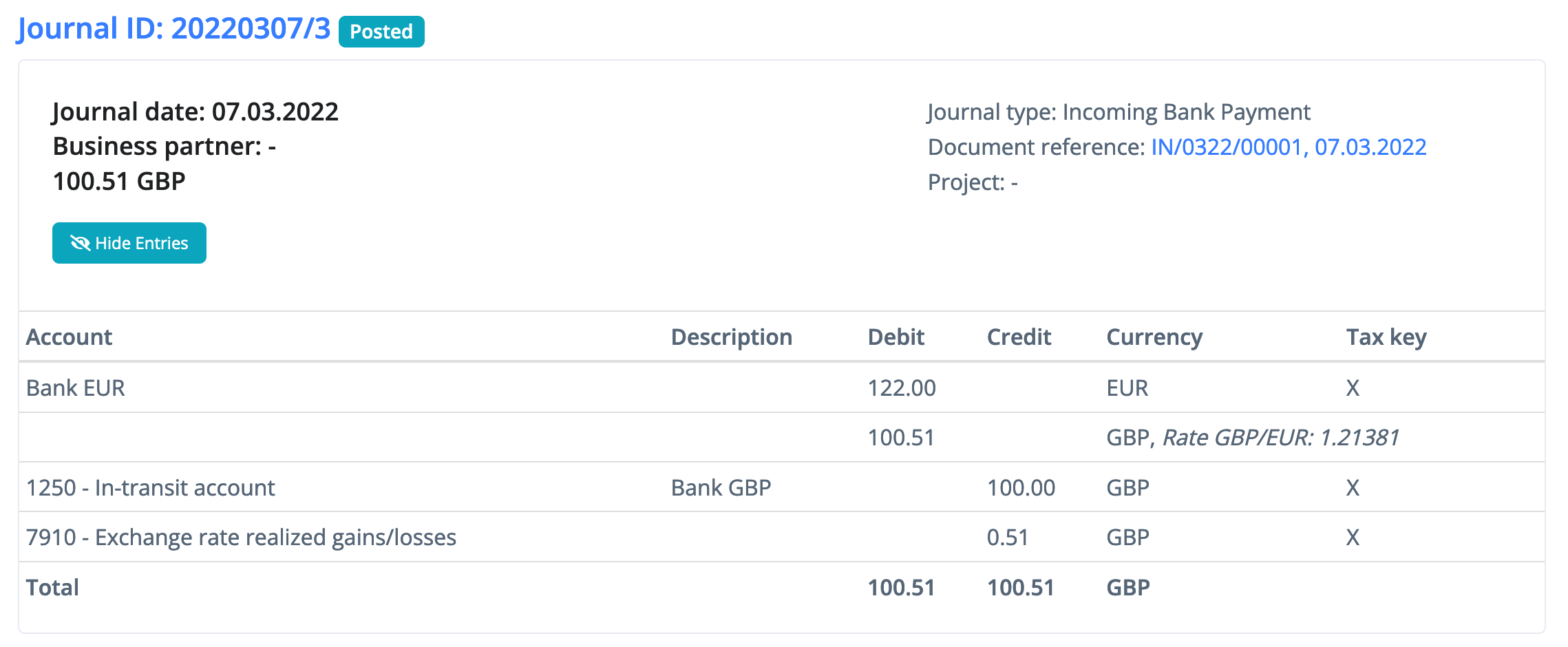Select the 1250 - In-transit account entry
This screenshot has width=1568, height=647.
150,488
